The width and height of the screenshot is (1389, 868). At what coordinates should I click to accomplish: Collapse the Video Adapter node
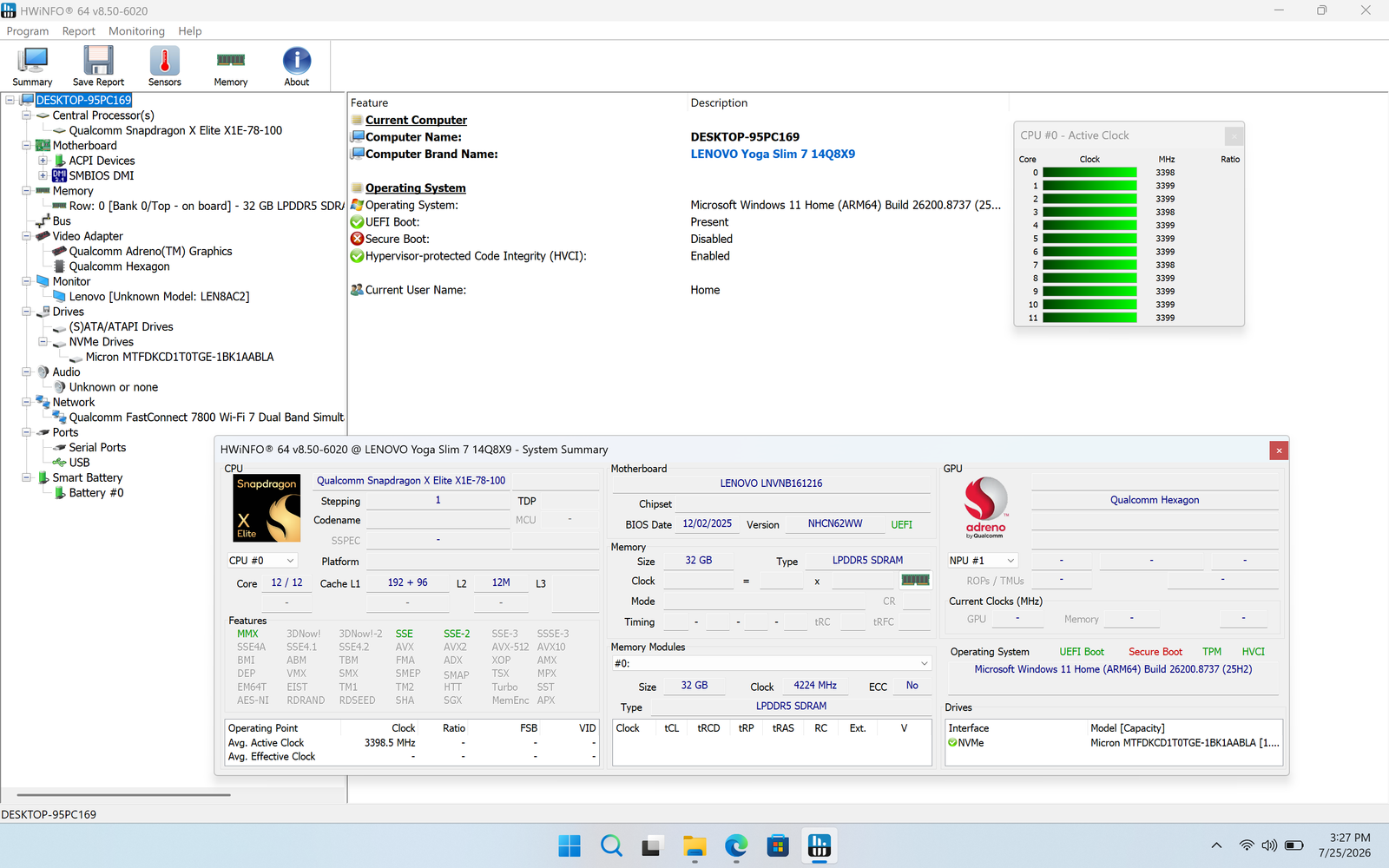(x=26, y=236)
